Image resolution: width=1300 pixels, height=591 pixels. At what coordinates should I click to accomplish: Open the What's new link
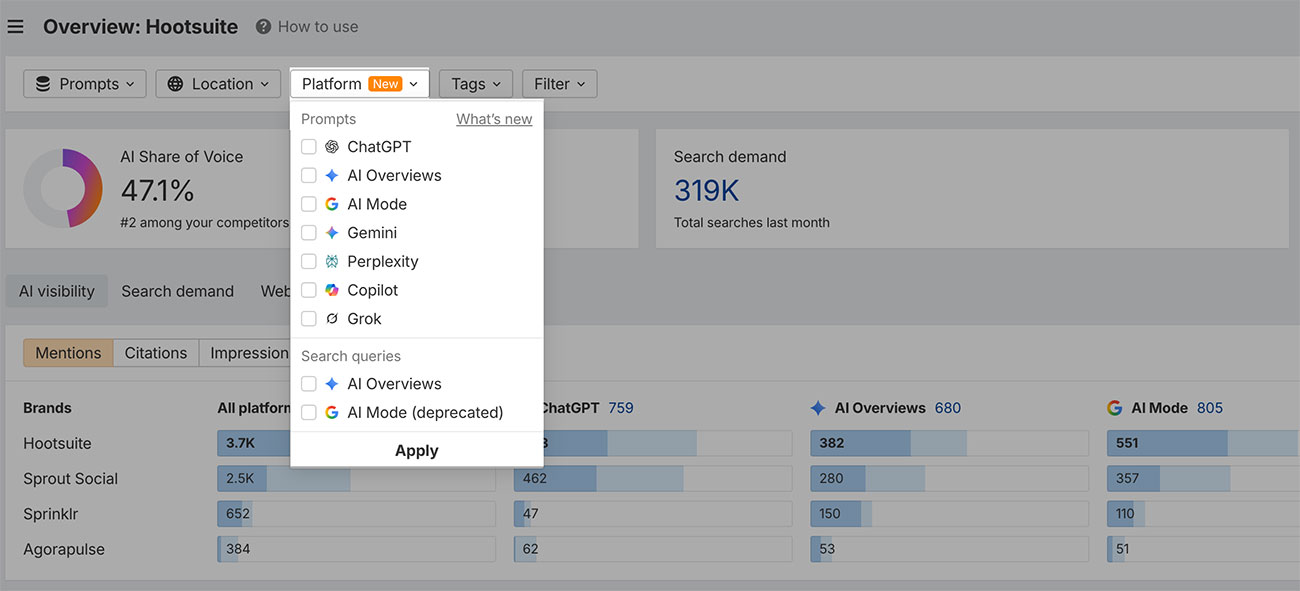click(494, 119)
